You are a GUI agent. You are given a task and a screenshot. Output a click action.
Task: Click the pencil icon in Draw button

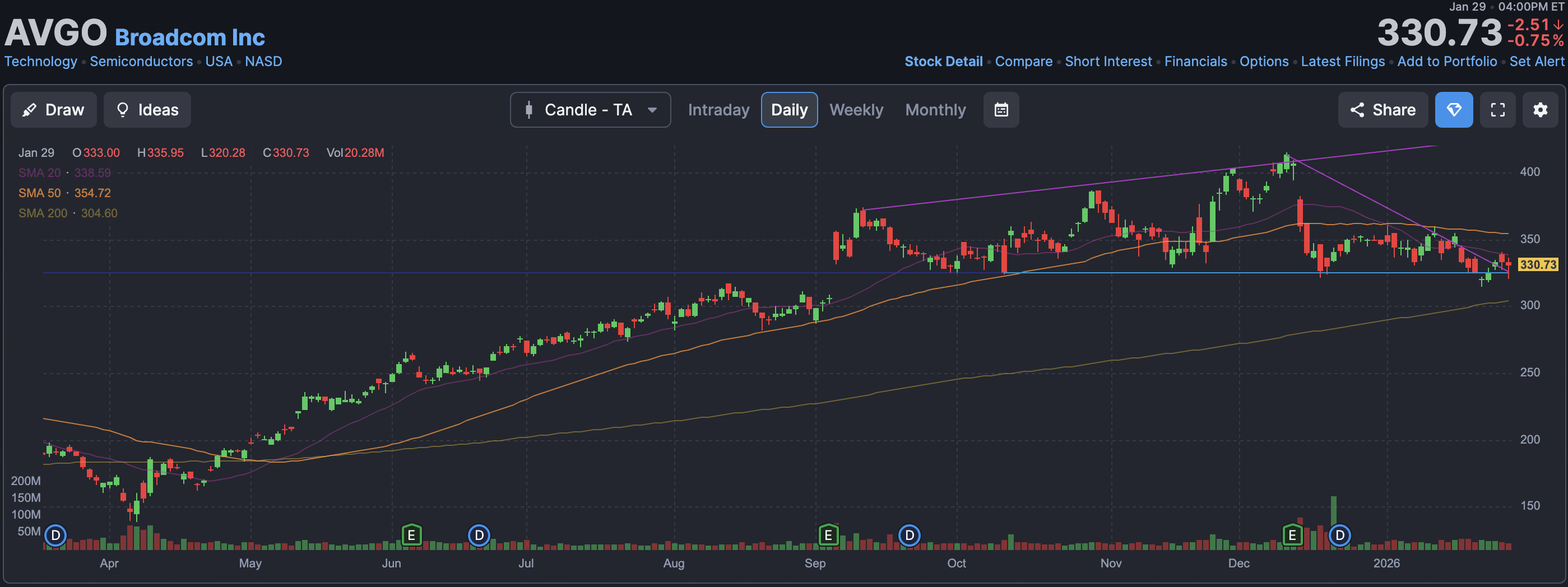click(x=29, y=110)
